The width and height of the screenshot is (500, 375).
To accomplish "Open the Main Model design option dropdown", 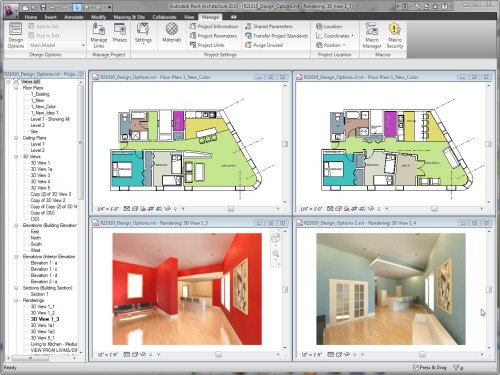I will click(x=57, y=45).
